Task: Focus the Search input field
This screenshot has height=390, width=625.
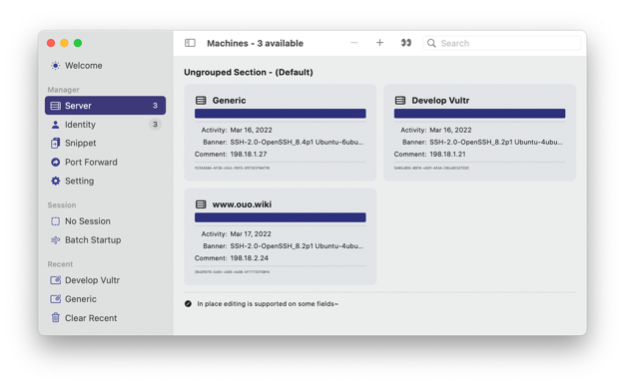Action: point(502,43)
